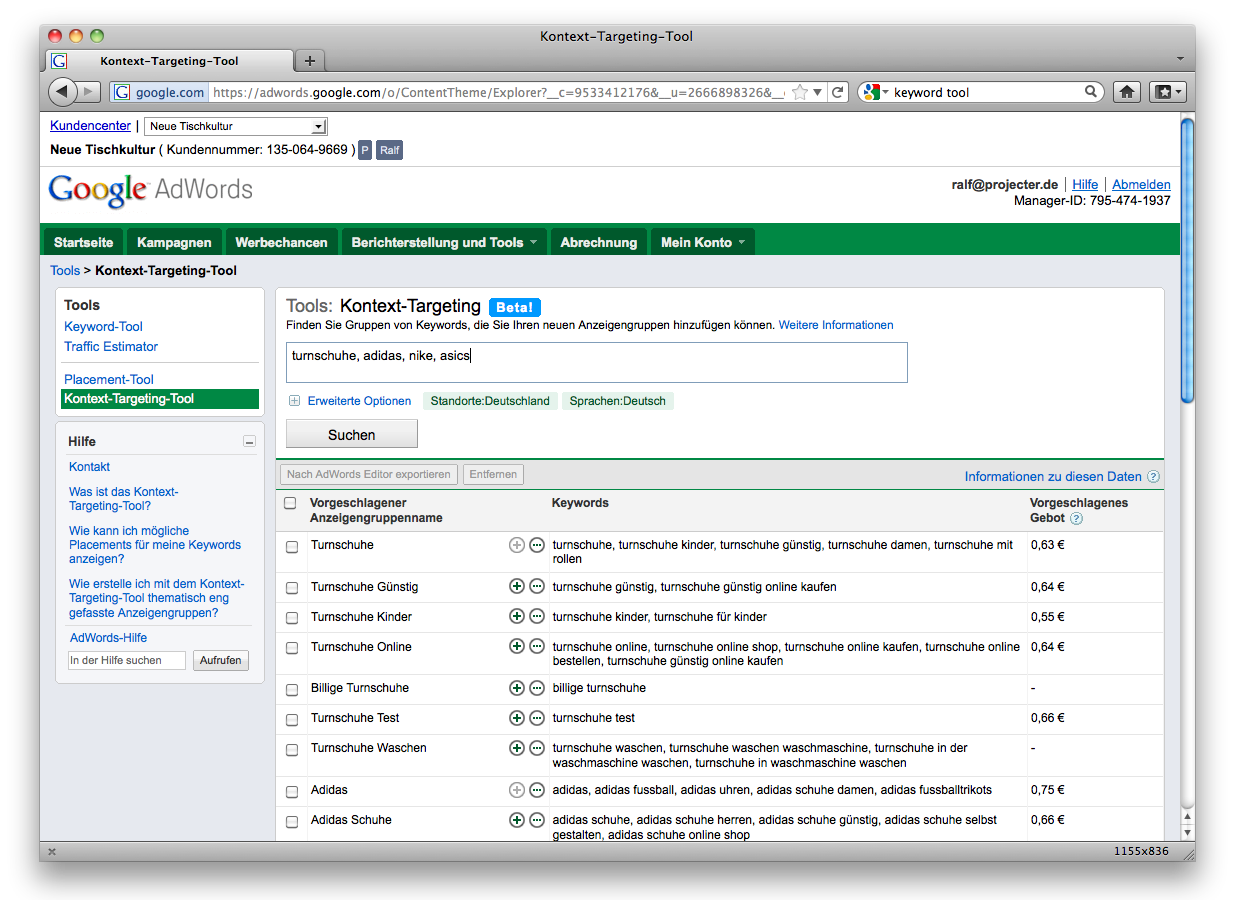Expand Erweiterte Optionen section
This screenshot has height=900, width=1235.
pyautogui.click(x=295, y=401)
